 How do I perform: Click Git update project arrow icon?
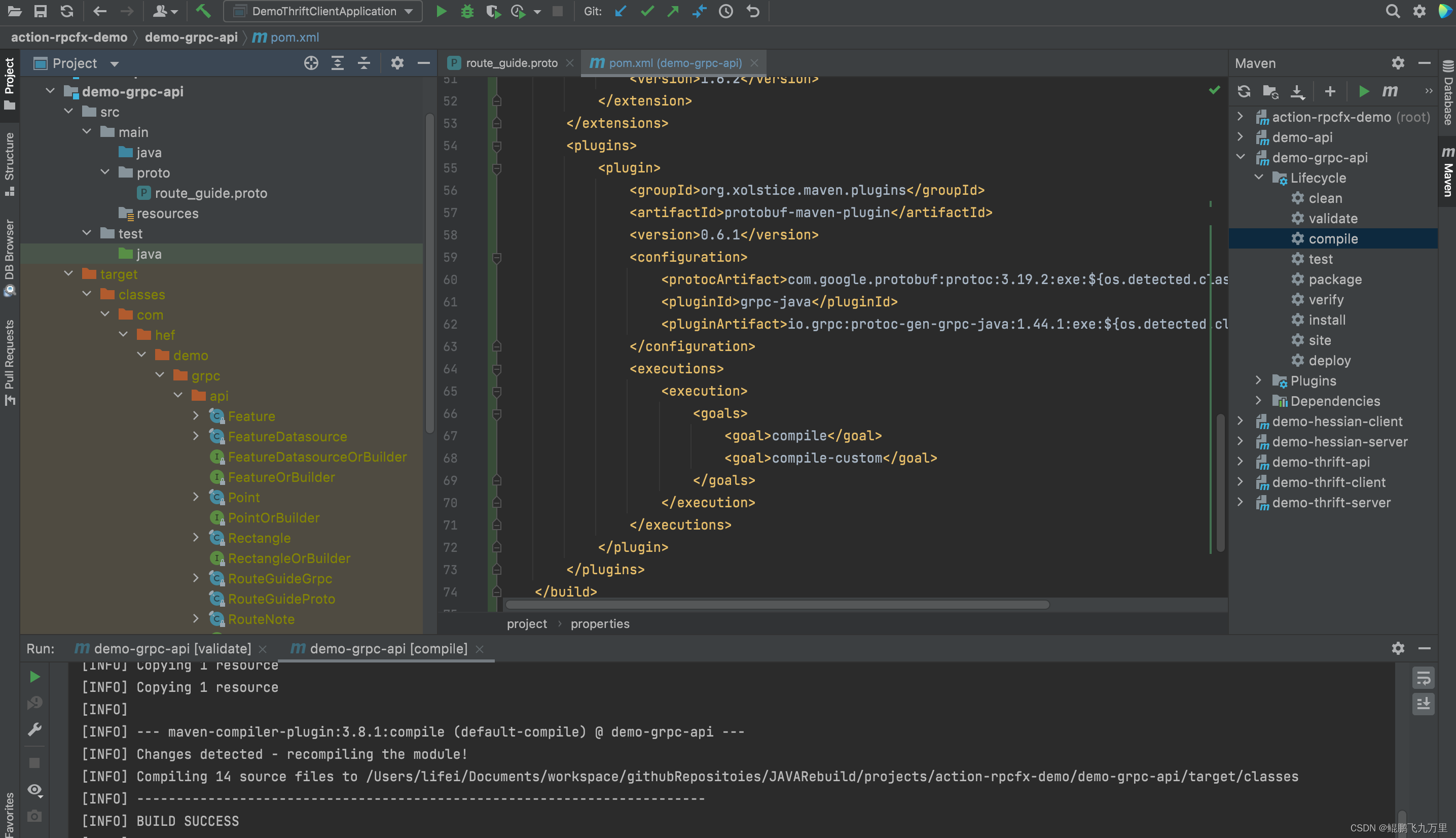621,12
